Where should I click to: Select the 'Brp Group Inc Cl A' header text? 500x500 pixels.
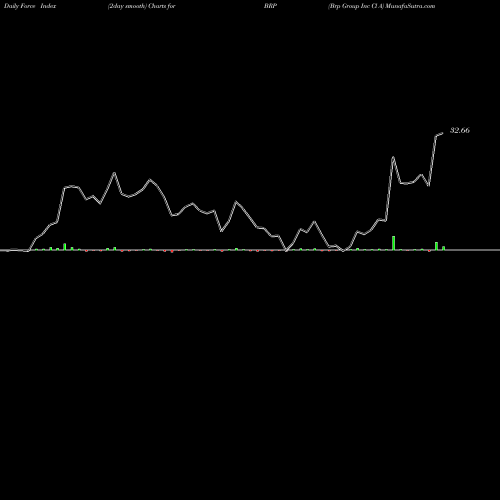(x=356, y=6)
